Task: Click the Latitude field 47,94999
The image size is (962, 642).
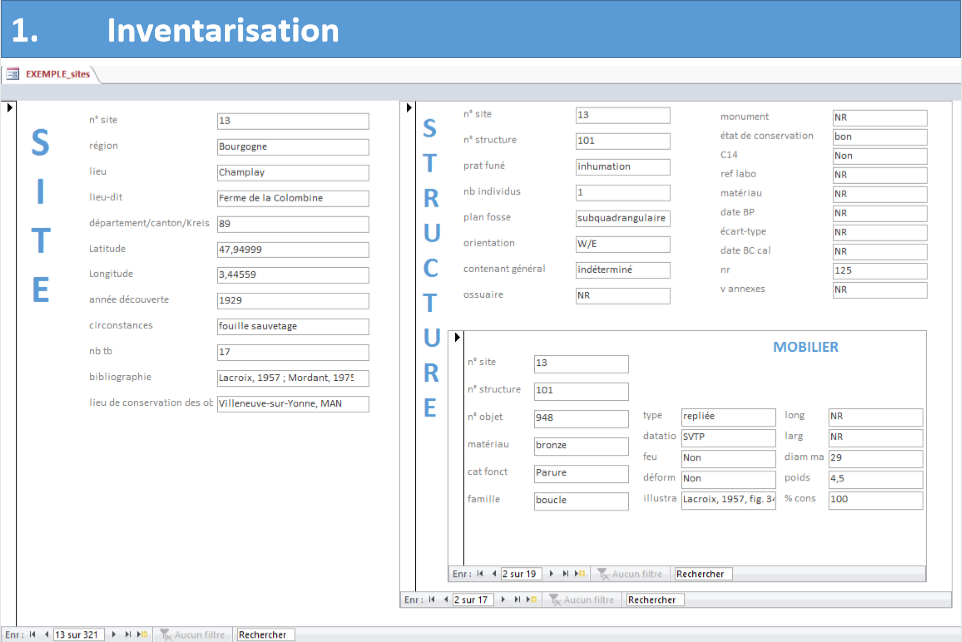Action: tap(293, 250)
